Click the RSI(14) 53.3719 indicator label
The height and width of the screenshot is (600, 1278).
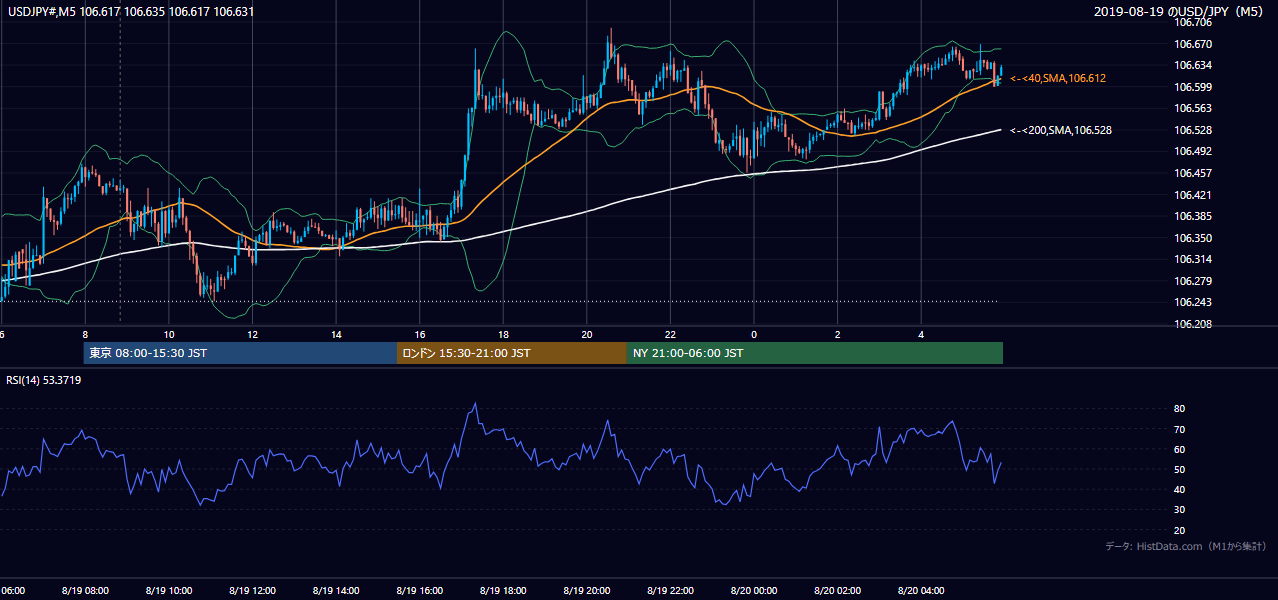pyautogui.click(x=44, y=380)
